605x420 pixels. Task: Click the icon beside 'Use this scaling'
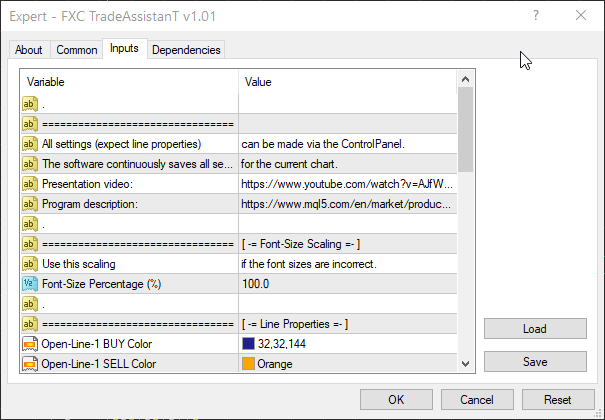(x=29, y=264)
